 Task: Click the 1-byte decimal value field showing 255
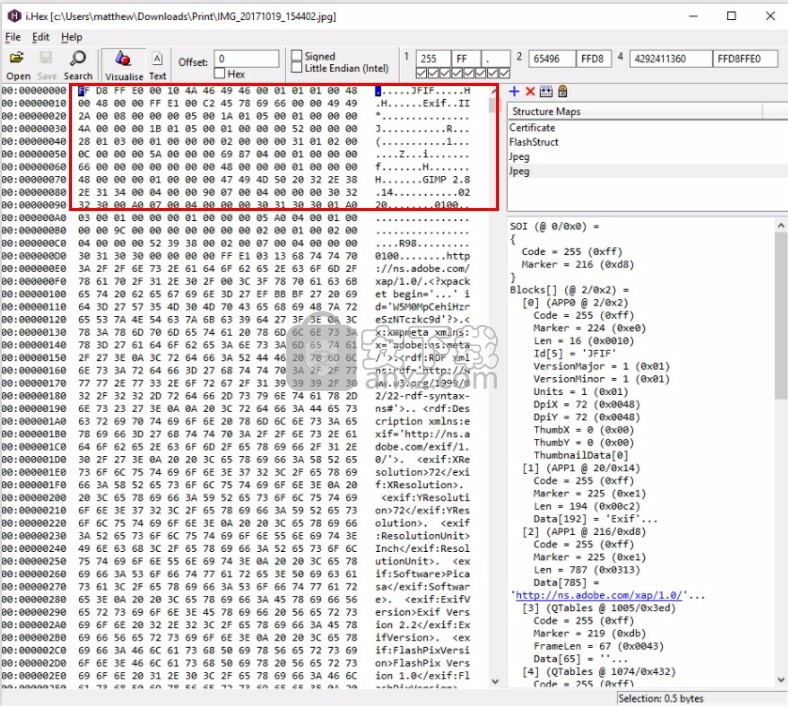(x=433, y=59)
